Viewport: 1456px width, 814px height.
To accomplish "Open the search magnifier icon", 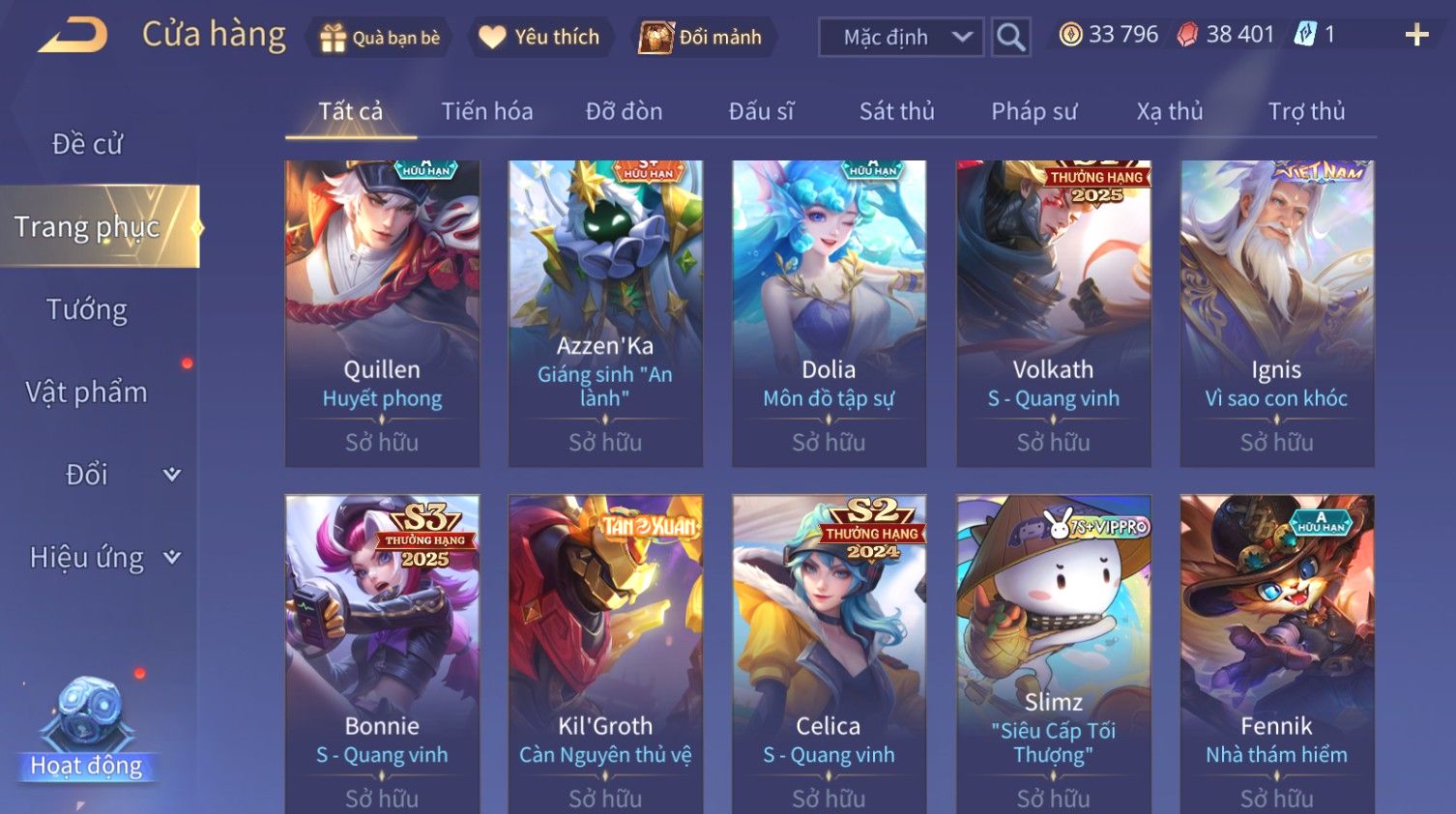I will click(1010, 38).
